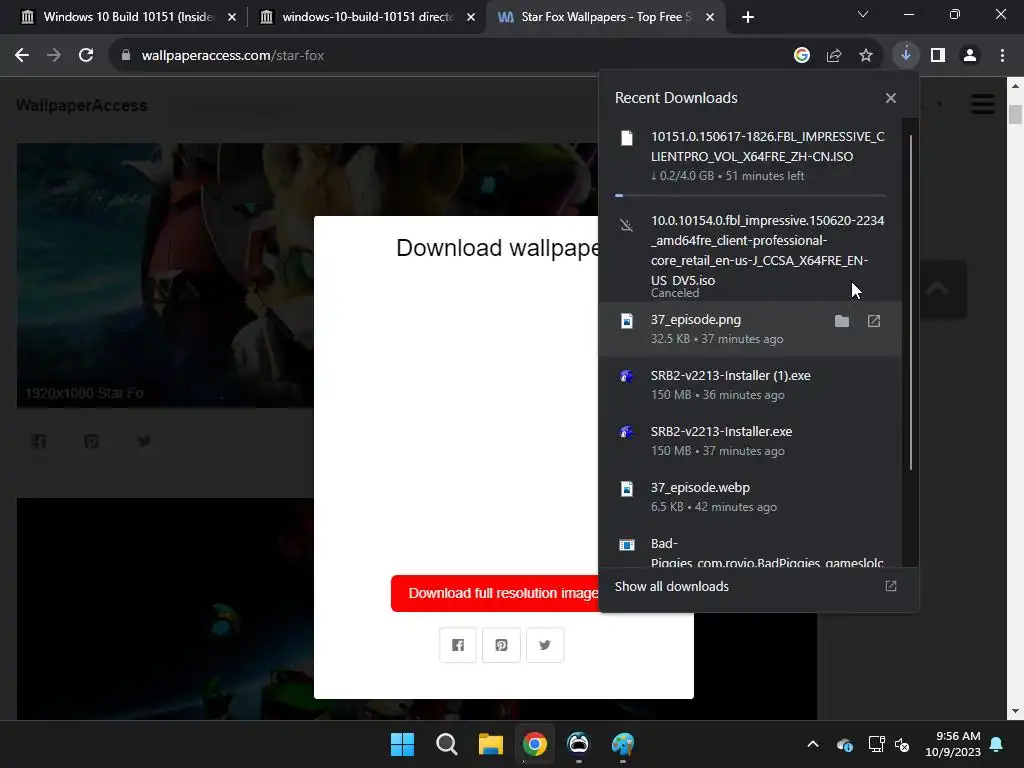Close the Windows 10 Build 10151 tab

pyautogui.click(x=232, y=18)
